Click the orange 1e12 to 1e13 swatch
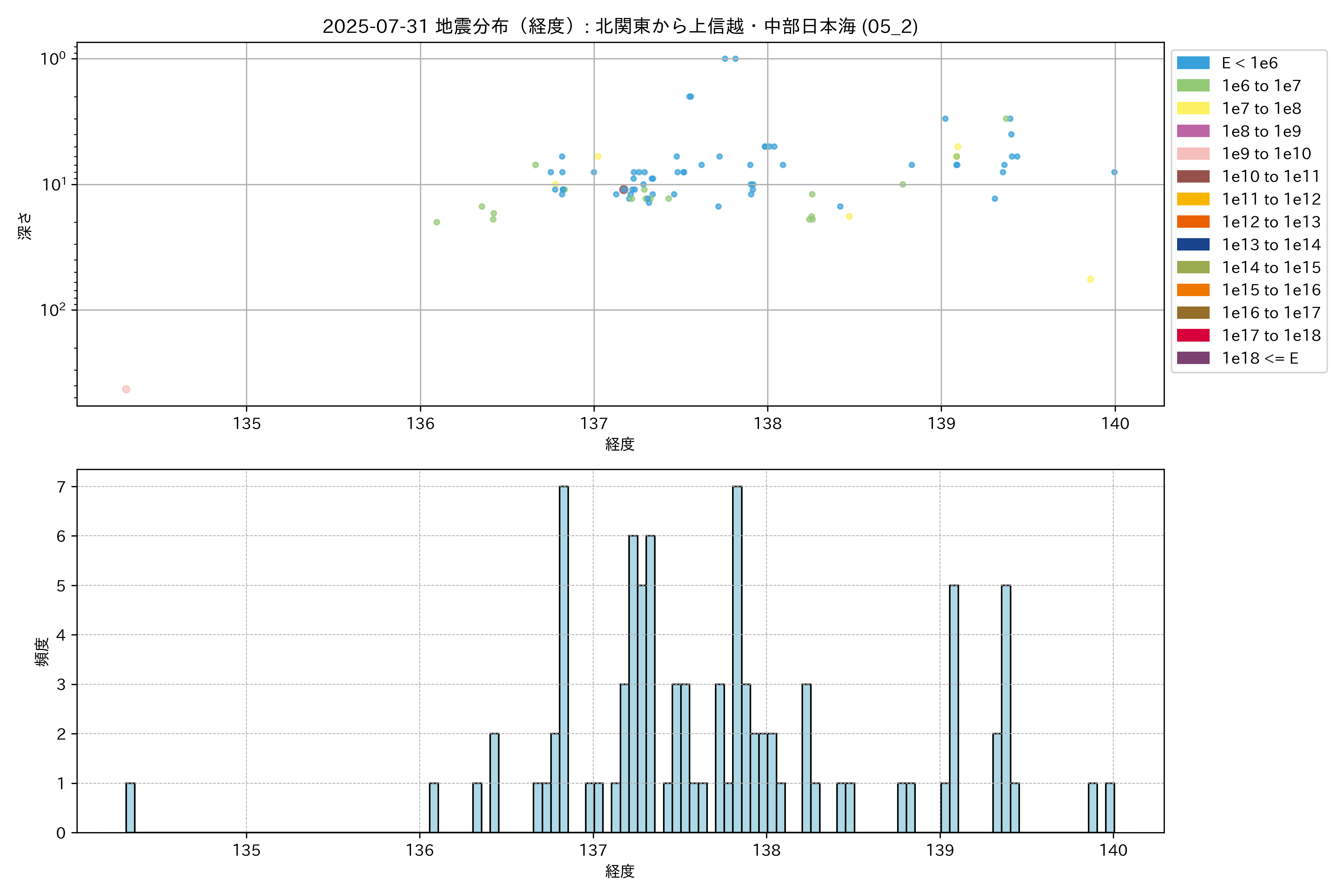The image size is (1344, 896). 1192,222
